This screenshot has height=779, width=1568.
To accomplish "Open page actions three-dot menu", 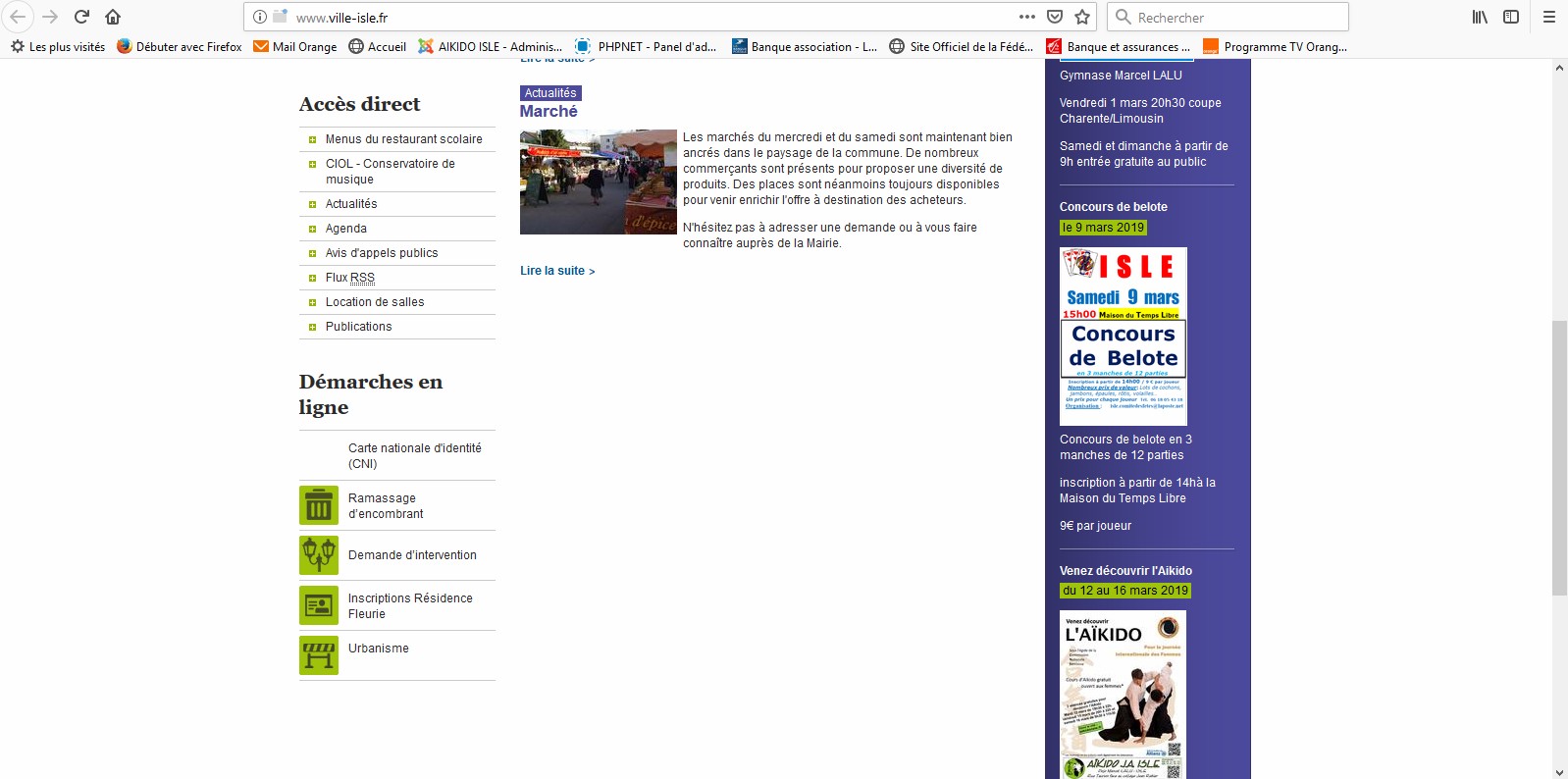I will click(x=1027, y=17).
